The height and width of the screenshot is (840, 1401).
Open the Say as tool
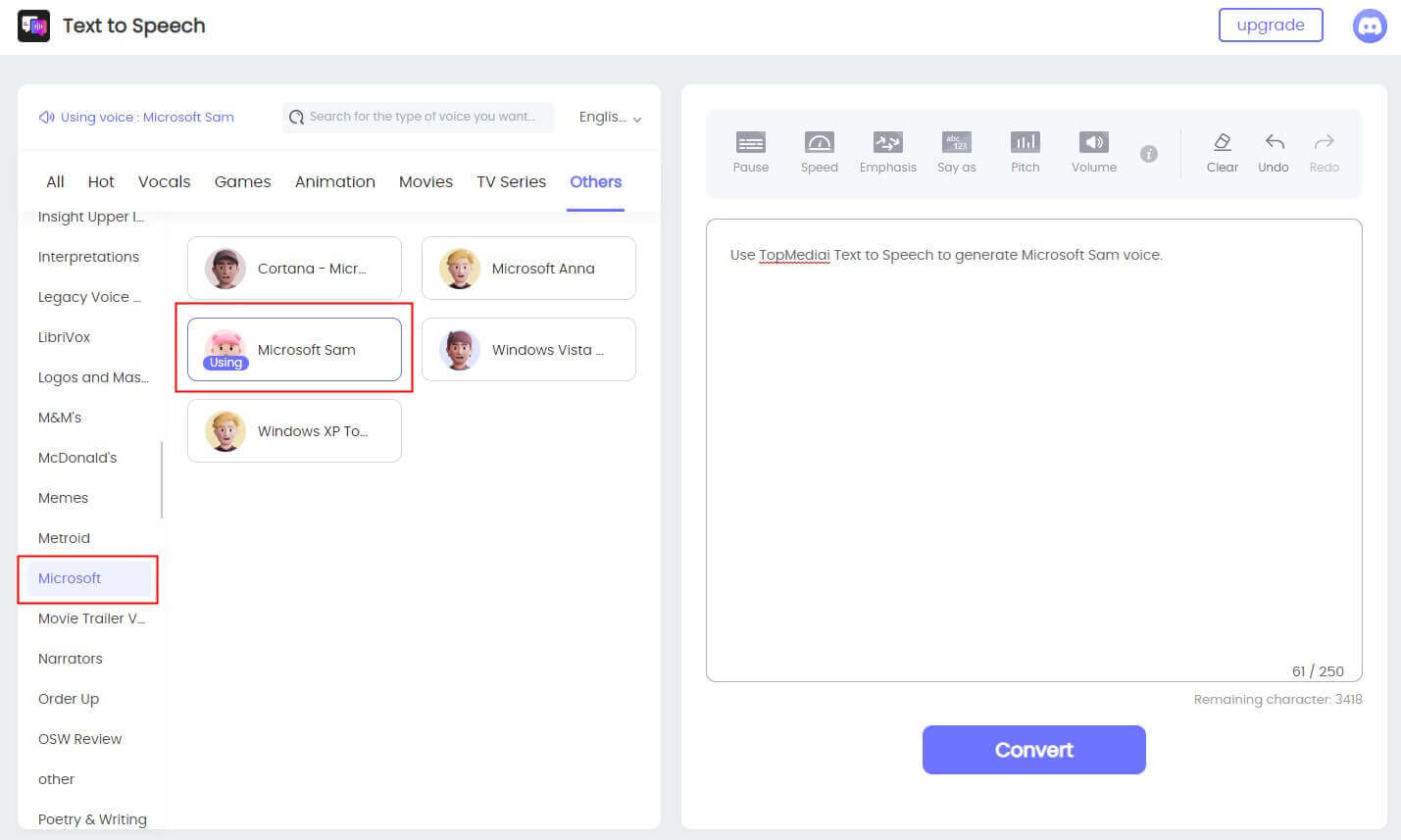coord(957,152)
